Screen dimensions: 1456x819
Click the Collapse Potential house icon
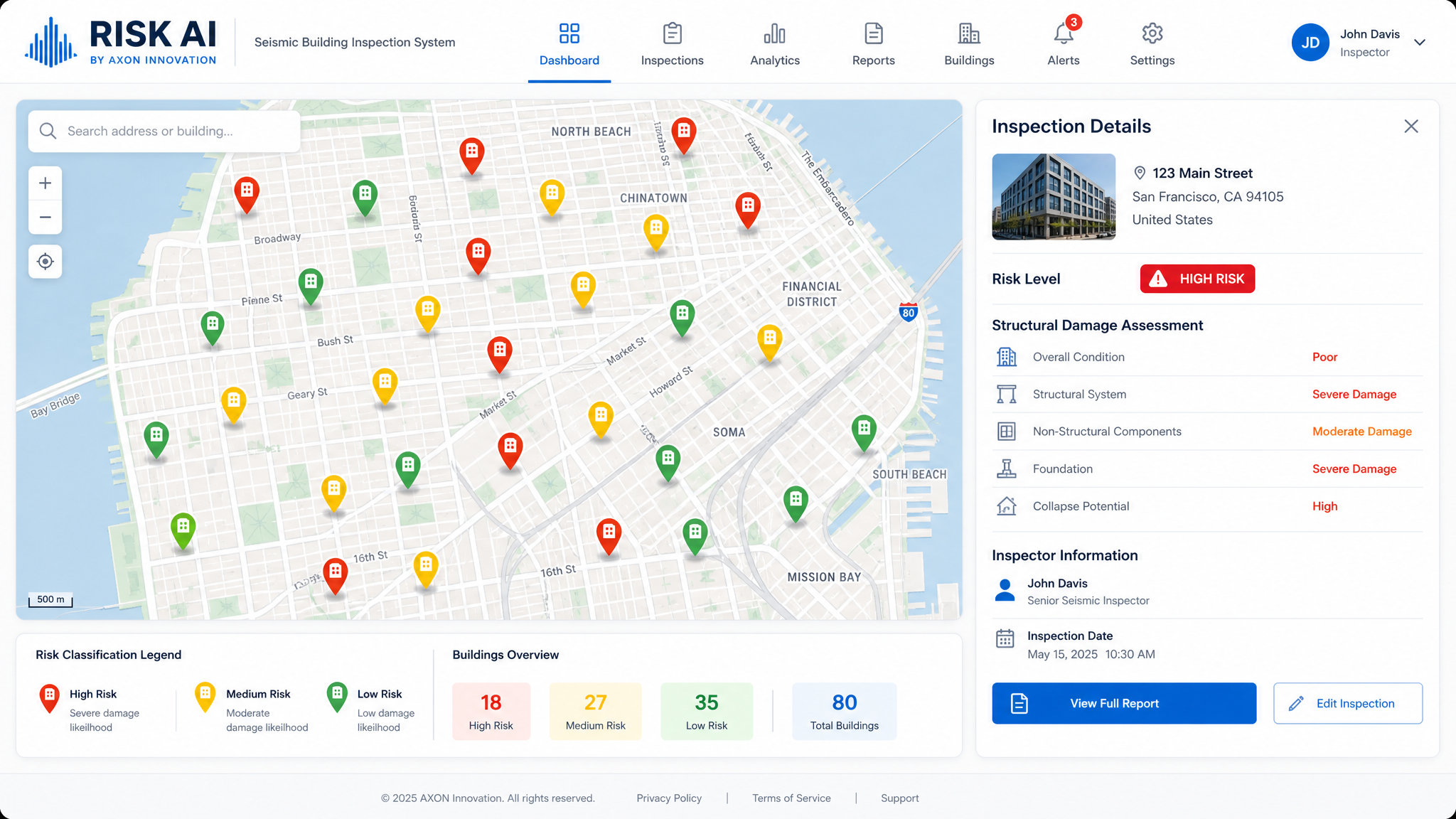point(1006,506)
